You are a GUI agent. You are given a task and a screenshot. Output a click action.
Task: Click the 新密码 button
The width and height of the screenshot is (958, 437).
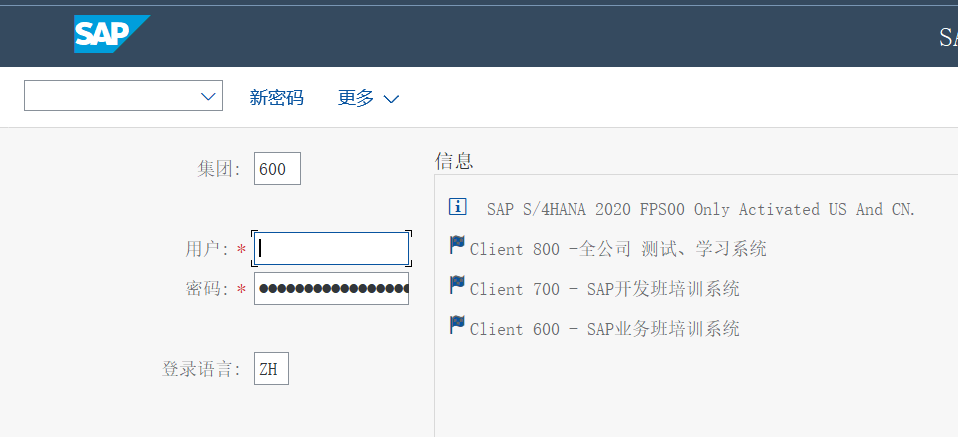click(x=277, y=98)
